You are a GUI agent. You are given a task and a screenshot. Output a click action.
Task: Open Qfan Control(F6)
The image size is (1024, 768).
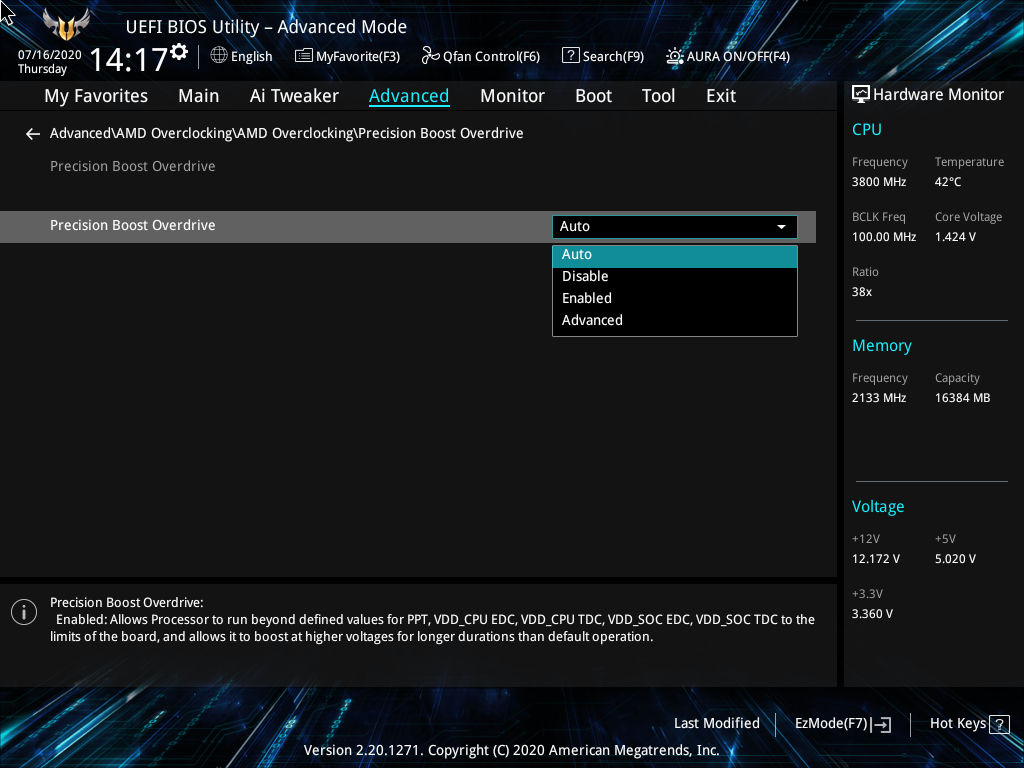pos(481,56)
